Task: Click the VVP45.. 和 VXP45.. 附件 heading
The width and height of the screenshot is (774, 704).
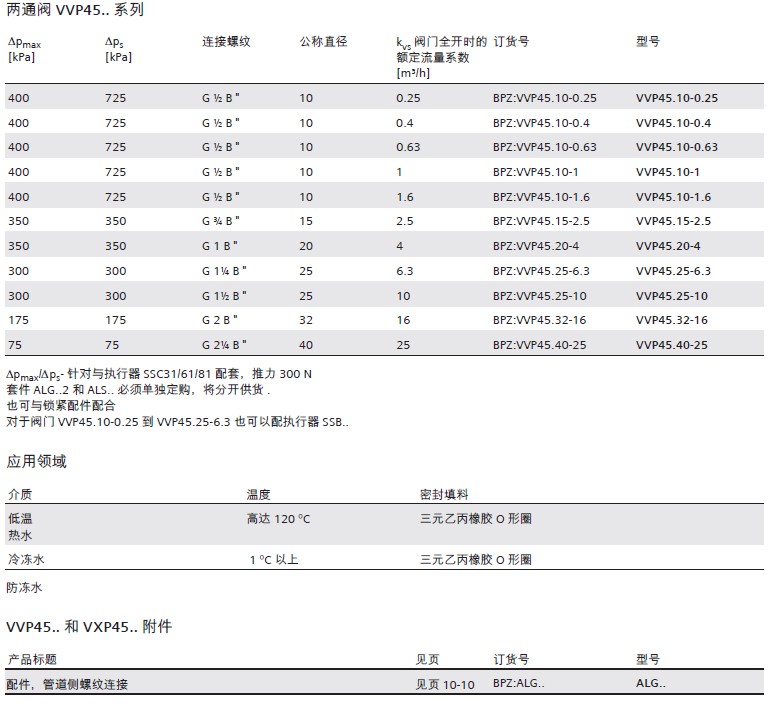Action: click(x=89, y=627)
